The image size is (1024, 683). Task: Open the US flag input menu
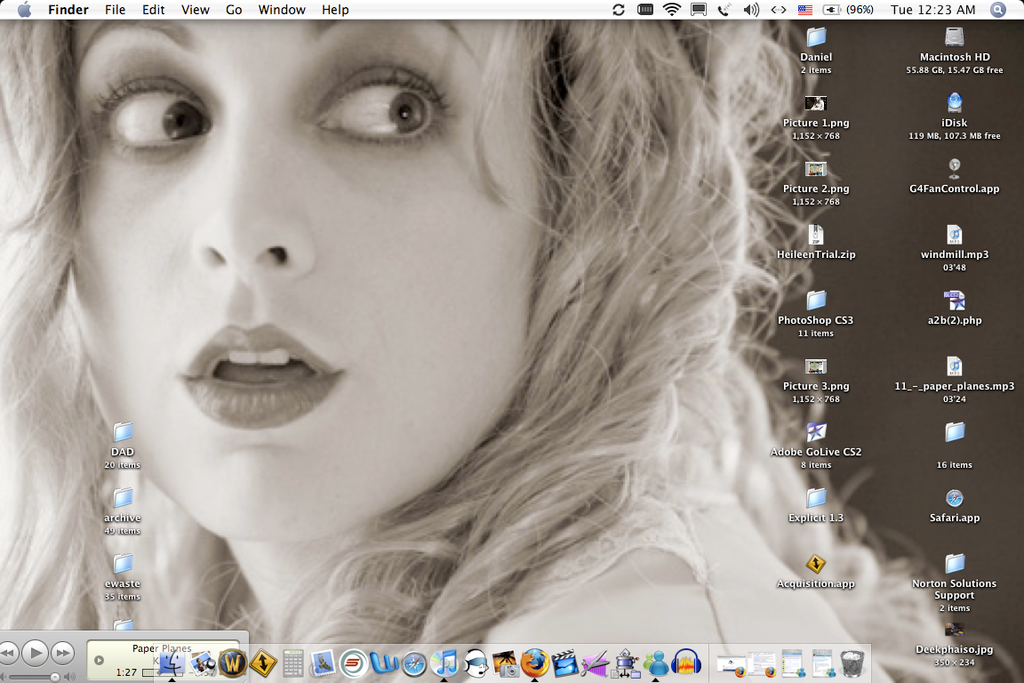click(x=805, y=9)
